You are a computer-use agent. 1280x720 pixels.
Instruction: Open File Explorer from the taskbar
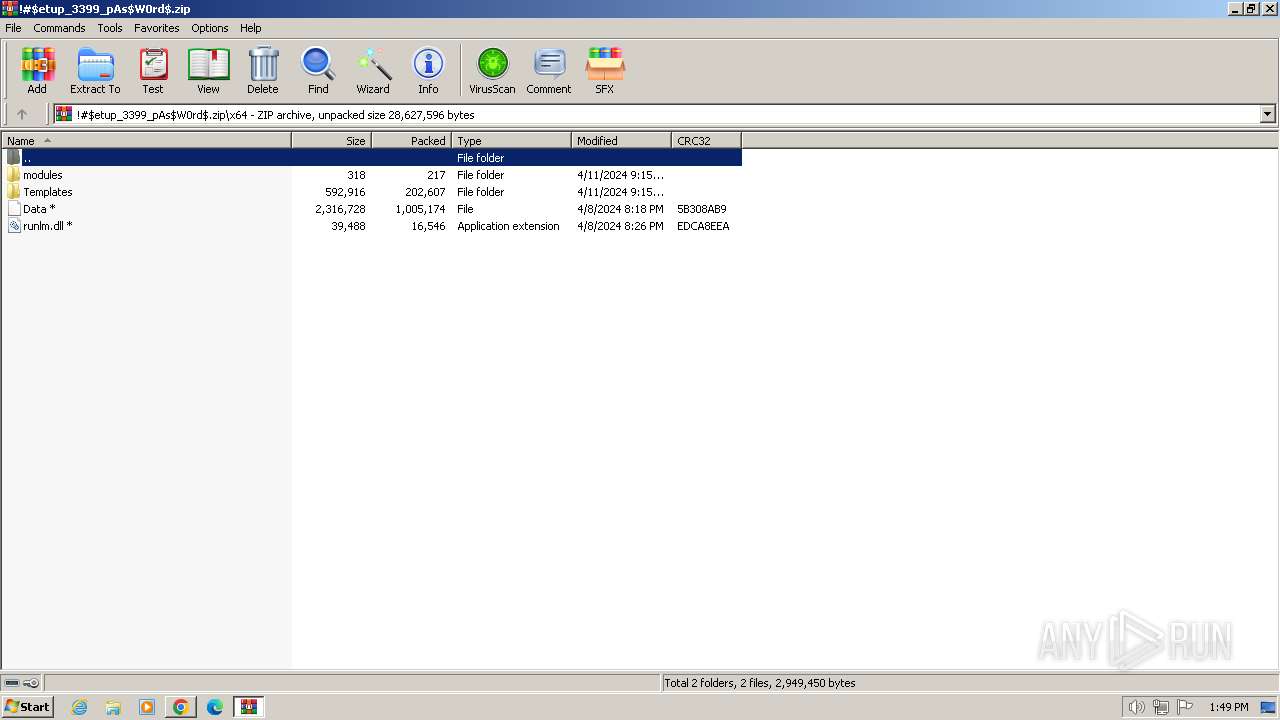(113, 707)
